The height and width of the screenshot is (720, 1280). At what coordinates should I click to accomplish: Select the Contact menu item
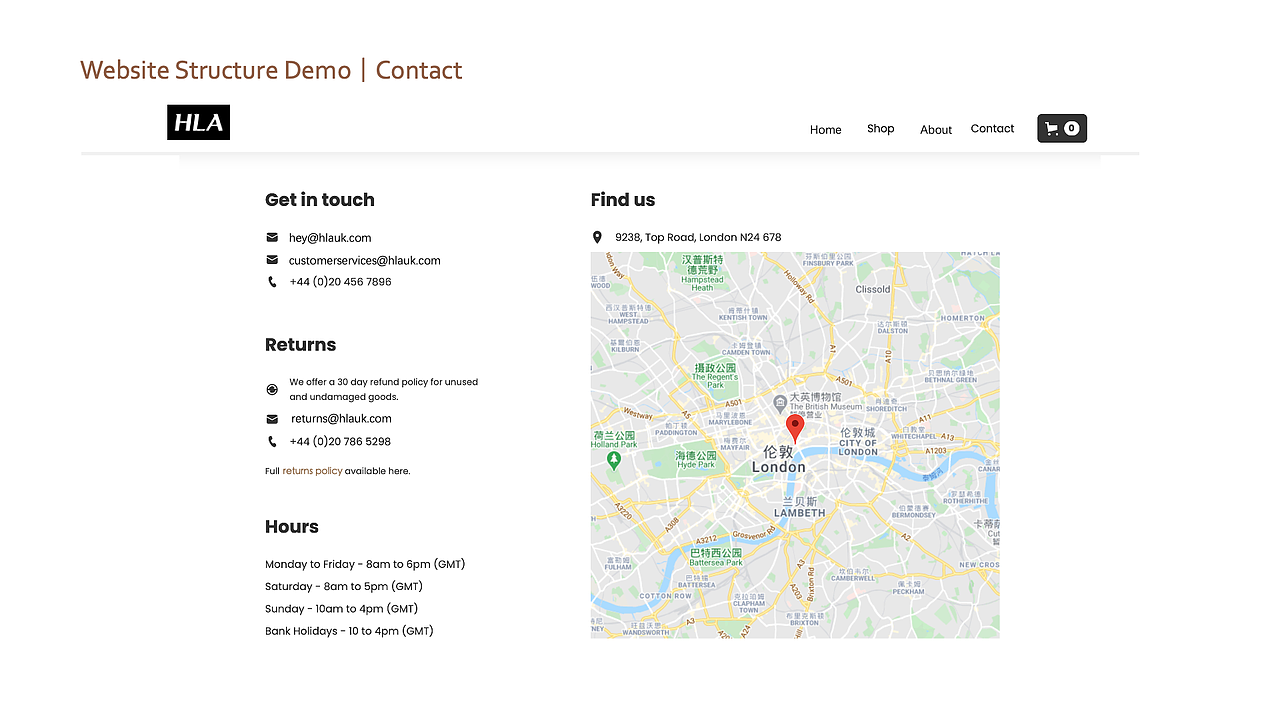pyautogui.click(x=992, y=128)
